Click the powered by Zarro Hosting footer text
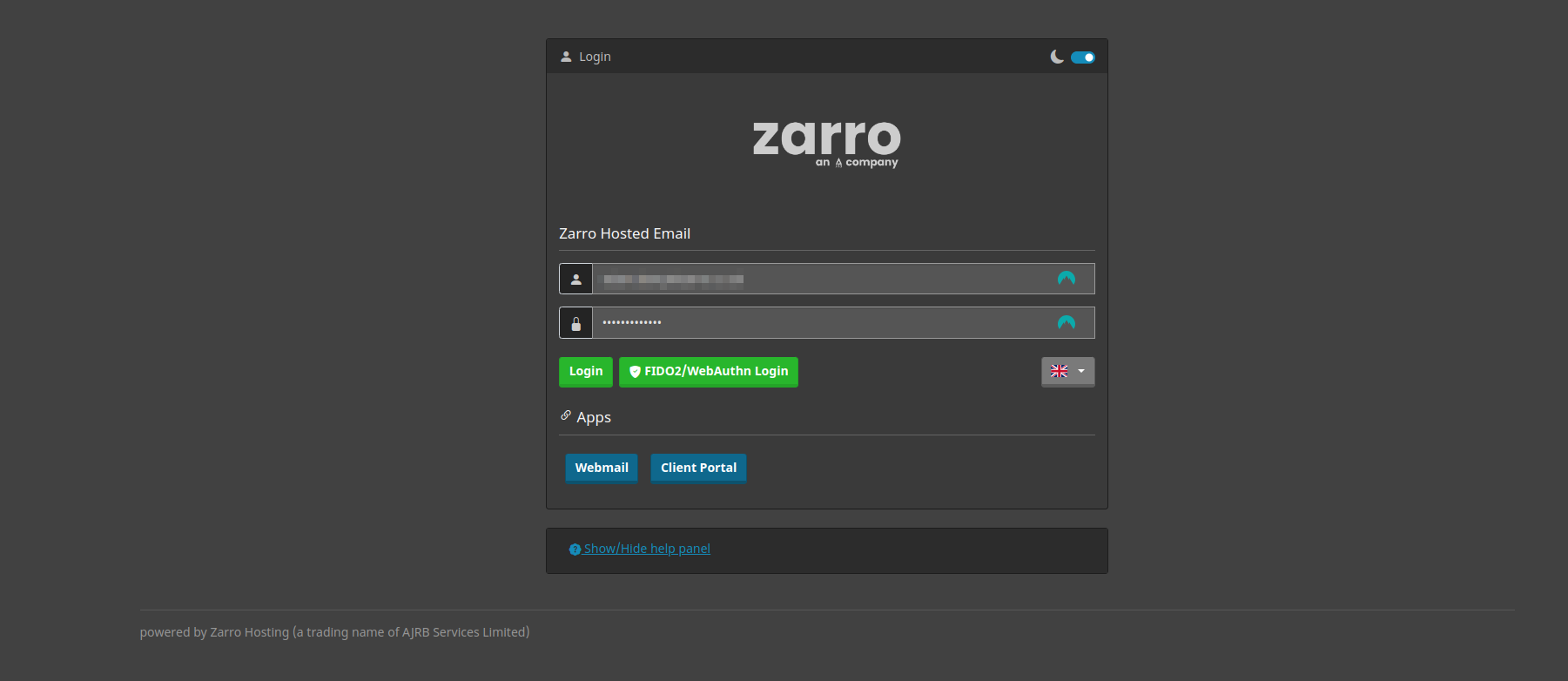The height and width of the screenshot is (681, 1568). [x=334, y=632]
